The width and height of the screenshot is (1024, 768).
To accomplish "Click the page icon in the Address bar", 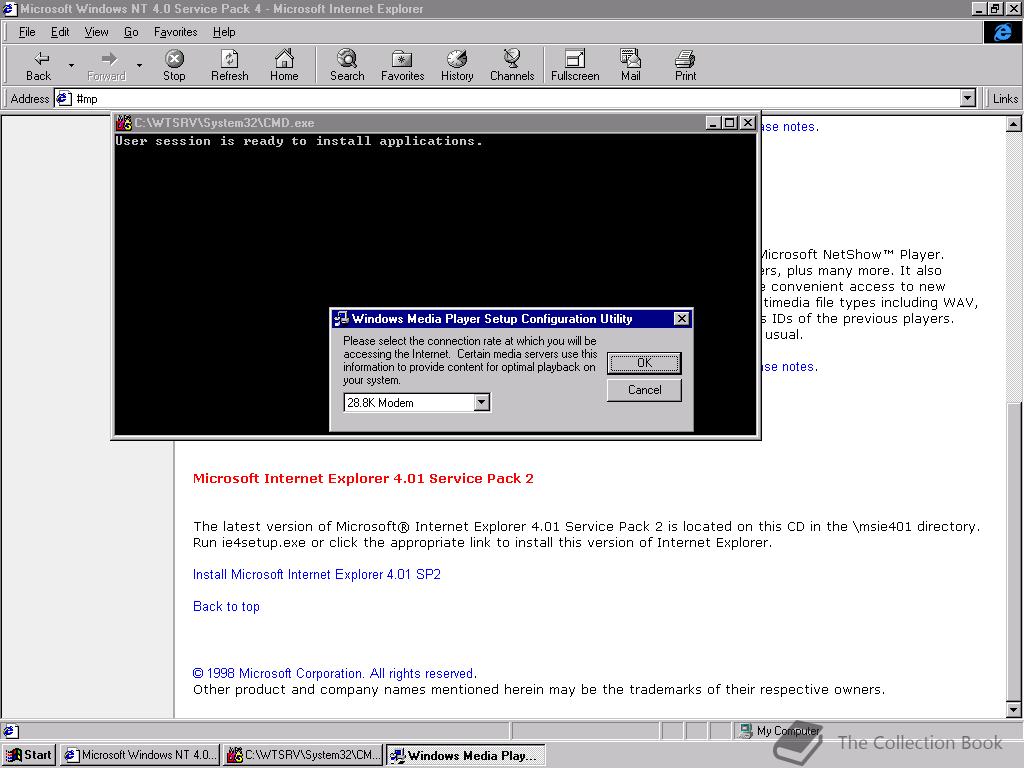I will tap(63, 99).
